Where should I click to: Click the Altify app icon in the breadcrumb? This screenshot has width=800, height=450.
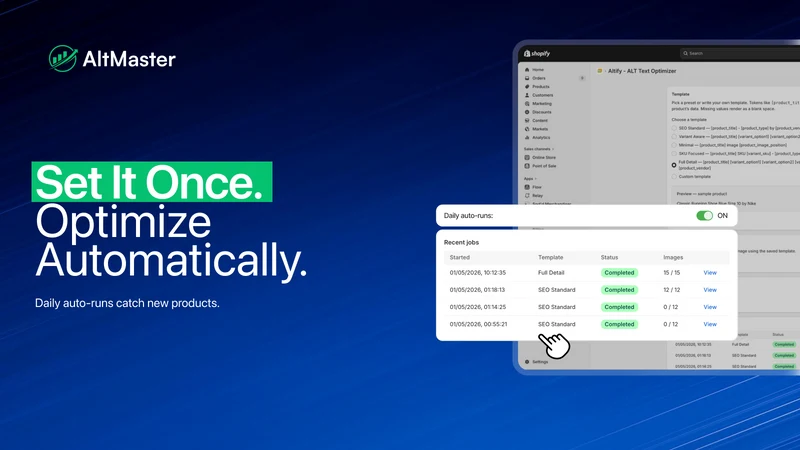click(599, 71)
